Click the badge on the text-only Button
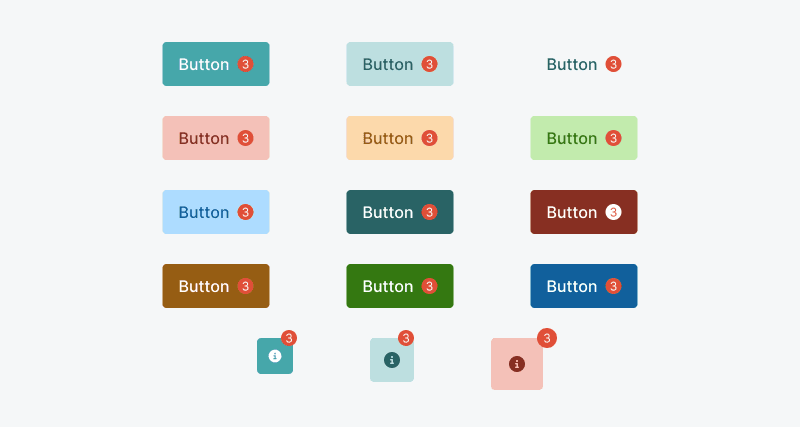Image resolution: width=800 pixels, height=427 pixels. [x=614, y=64]
